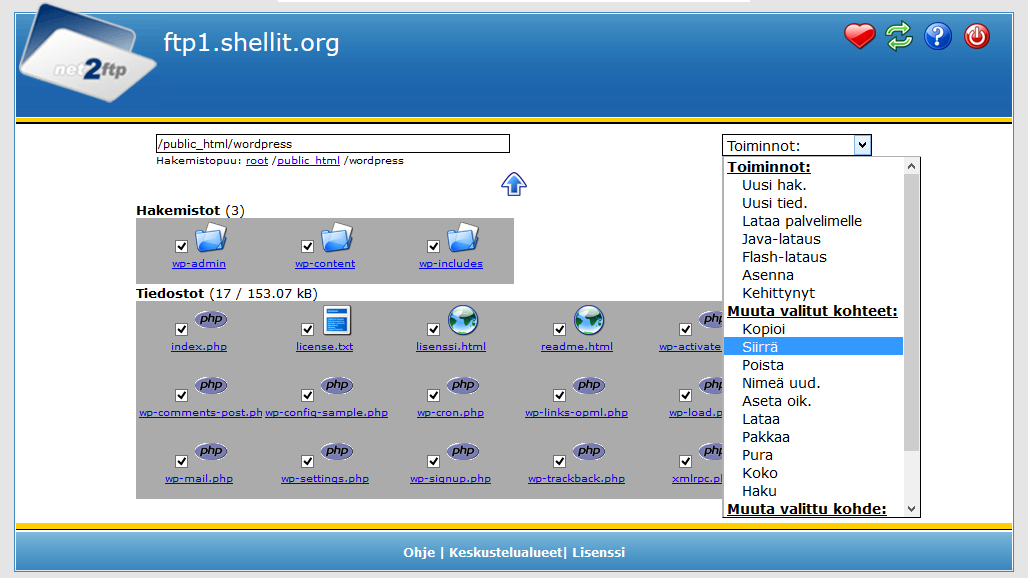
Task: Click the index.php file icon
Action: click(210, 319)
